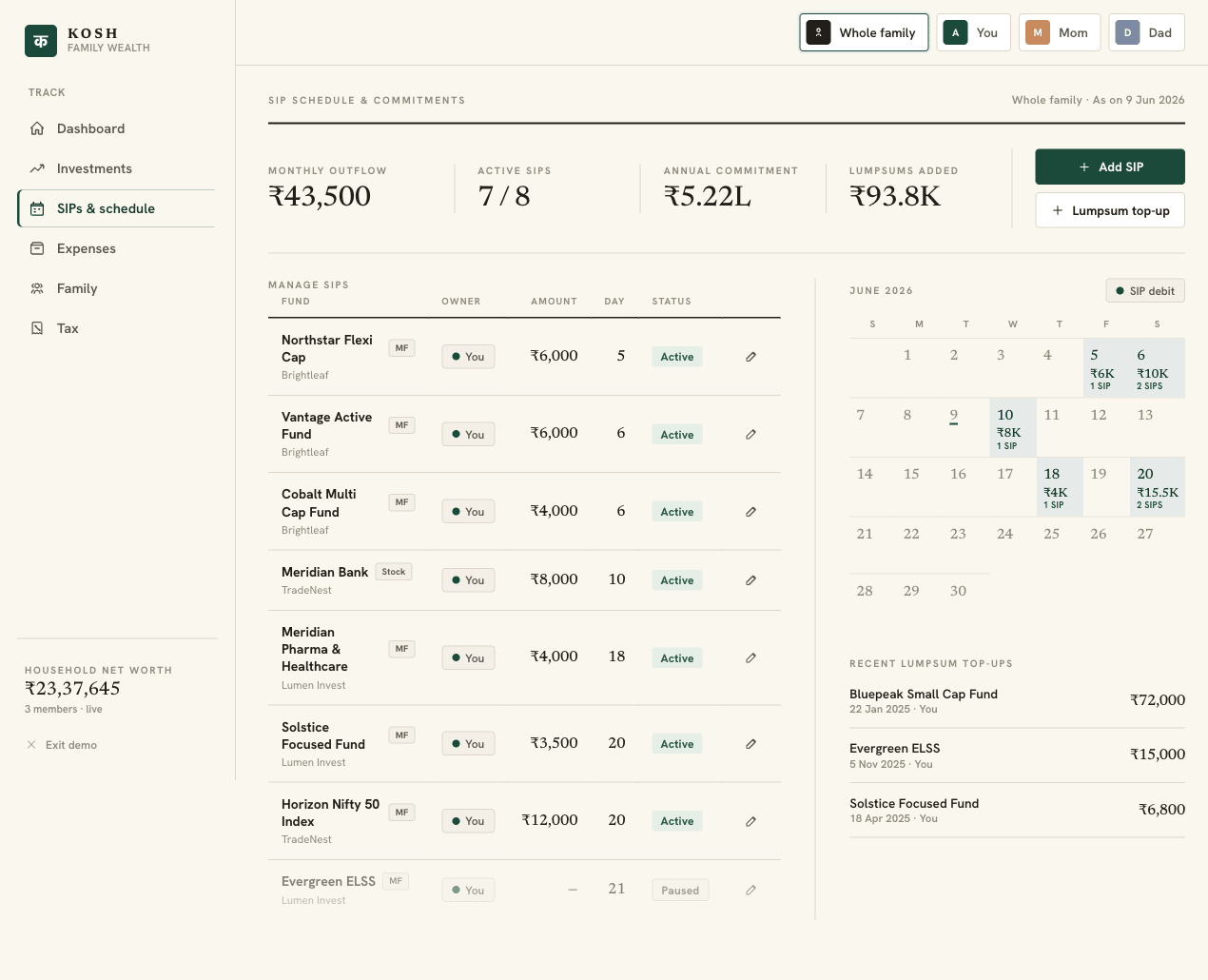This screenshot has width=1208, height=980.
Task: Click the Add SIP button
Action: pos(1110,167)
